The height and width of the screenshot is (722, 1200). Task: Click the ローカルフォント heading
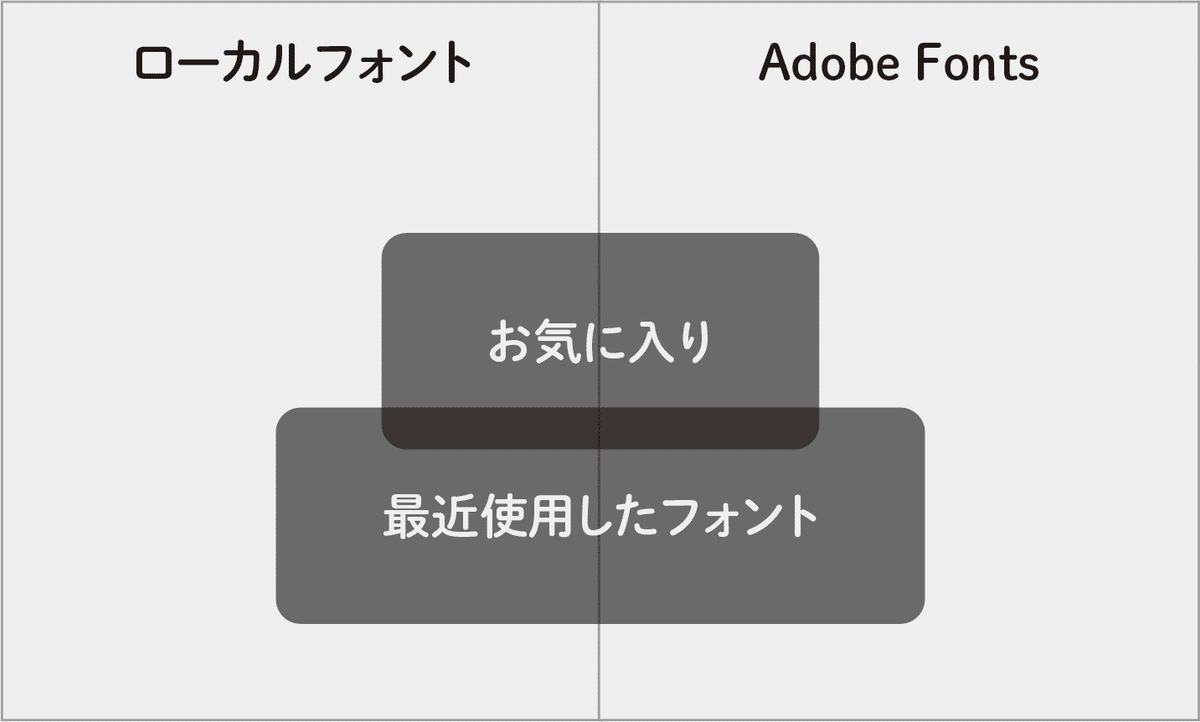click(x=303, y=65)
